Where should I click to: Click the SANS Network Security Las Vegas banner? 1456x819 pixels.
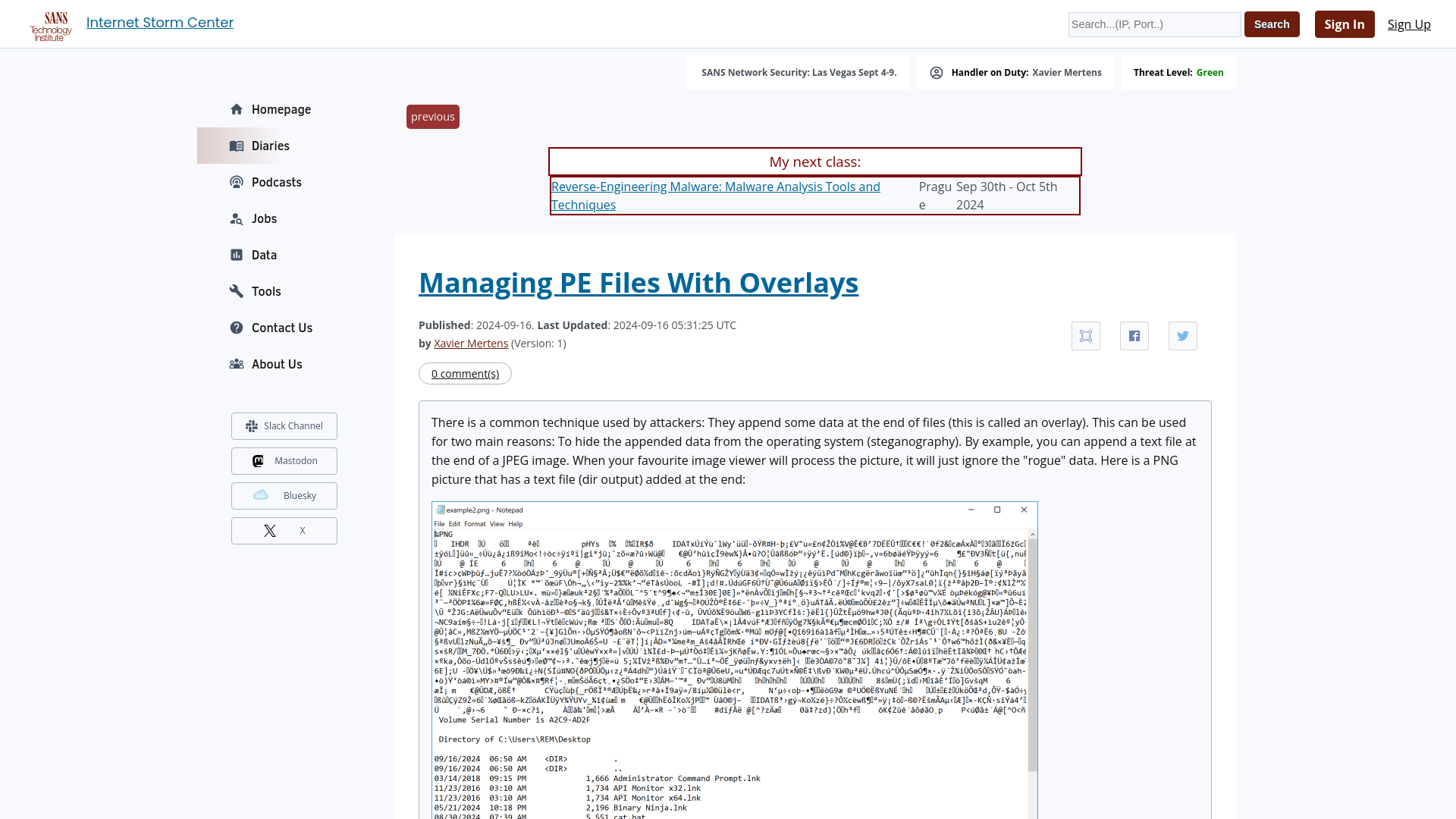(799, 73)
